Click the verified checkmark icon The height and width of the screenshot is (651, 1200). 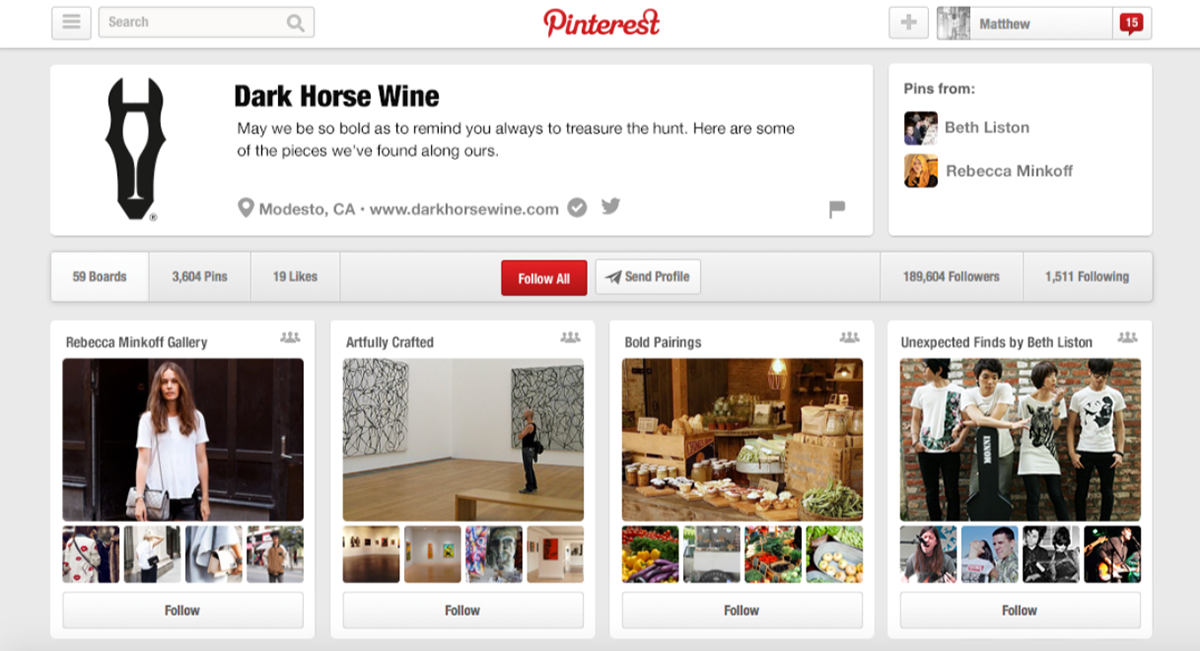coord(577,208)
